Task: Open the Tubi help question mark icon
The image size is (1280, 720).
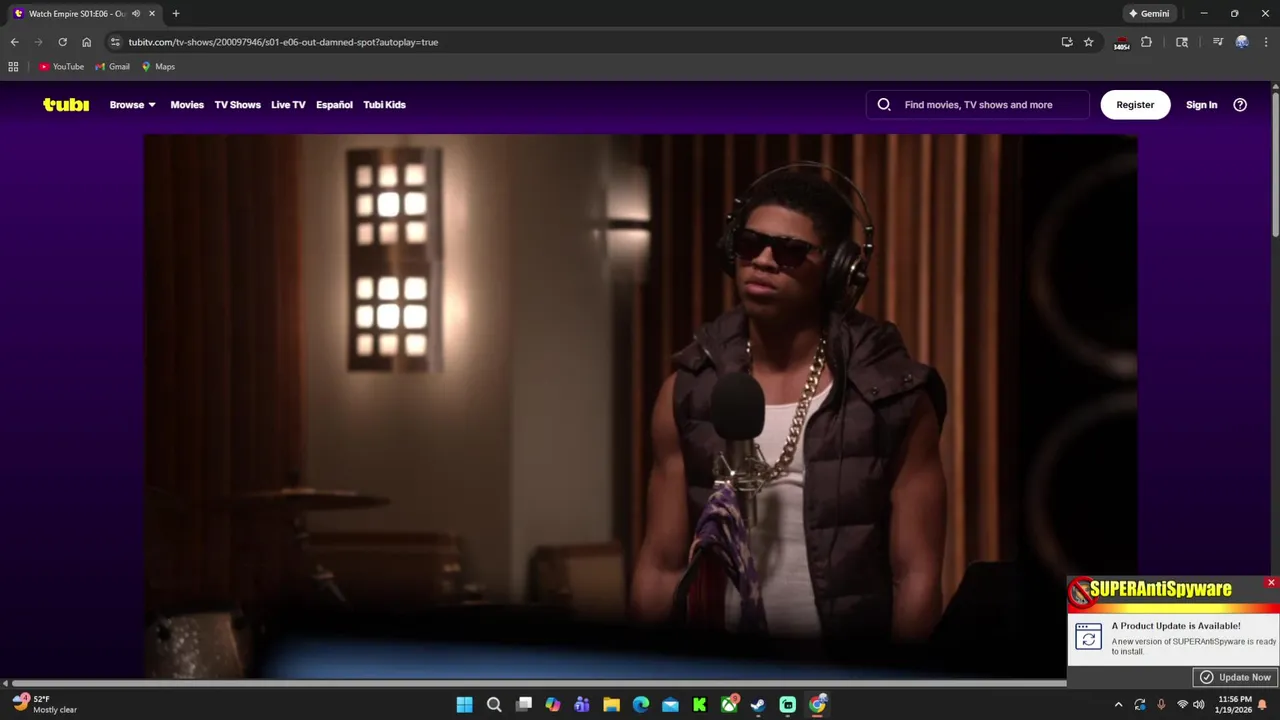Action: [1240, 104]
